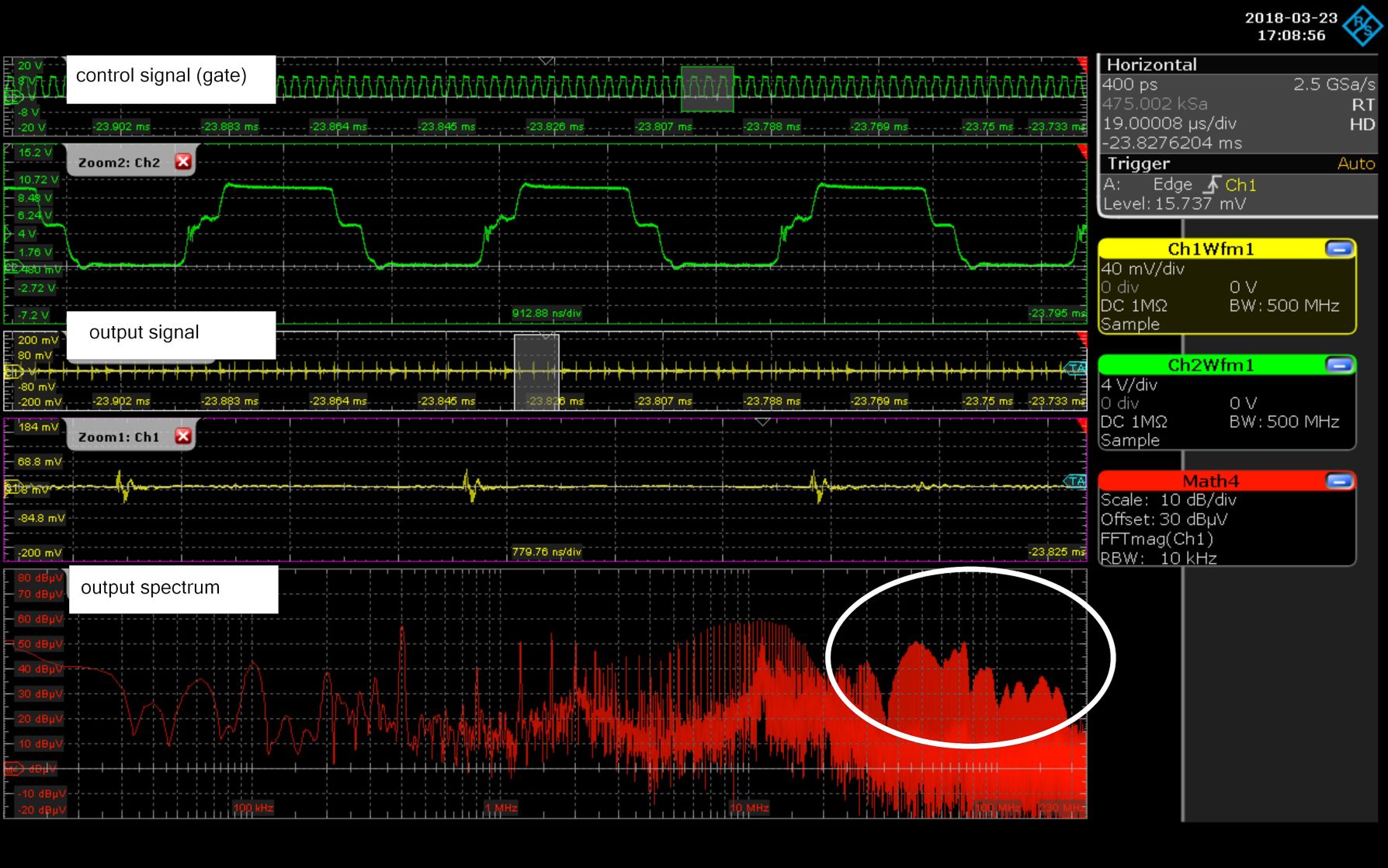Select the green Ch2Wfm1 channel header

click(1209, 365)
